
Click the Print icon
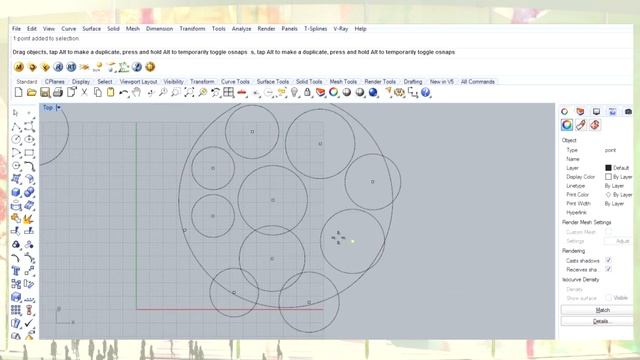point(58,93)
